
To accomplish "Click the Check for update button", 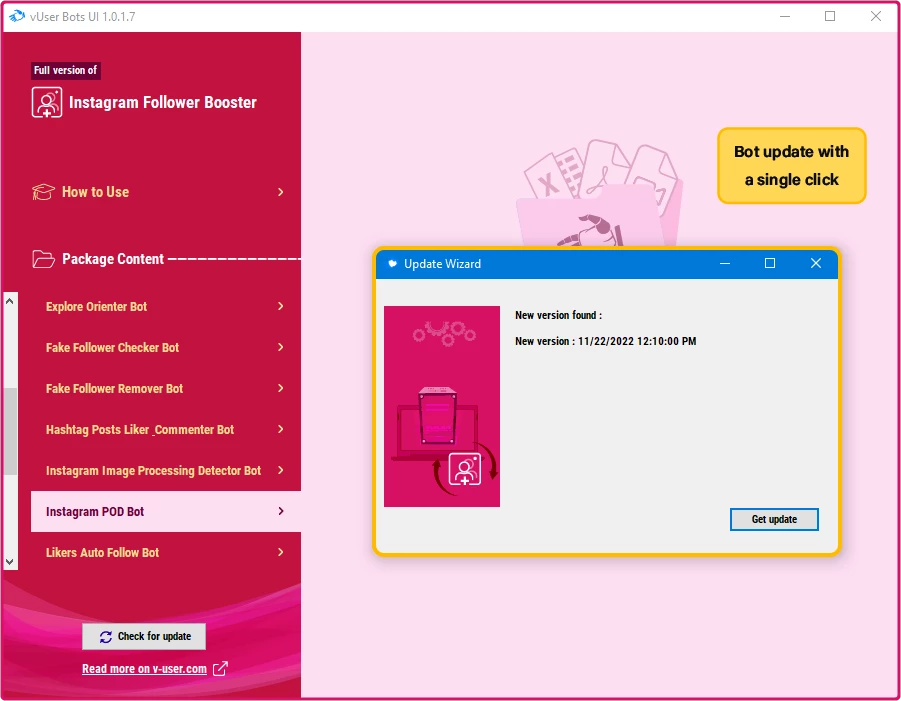I will 144,637.
